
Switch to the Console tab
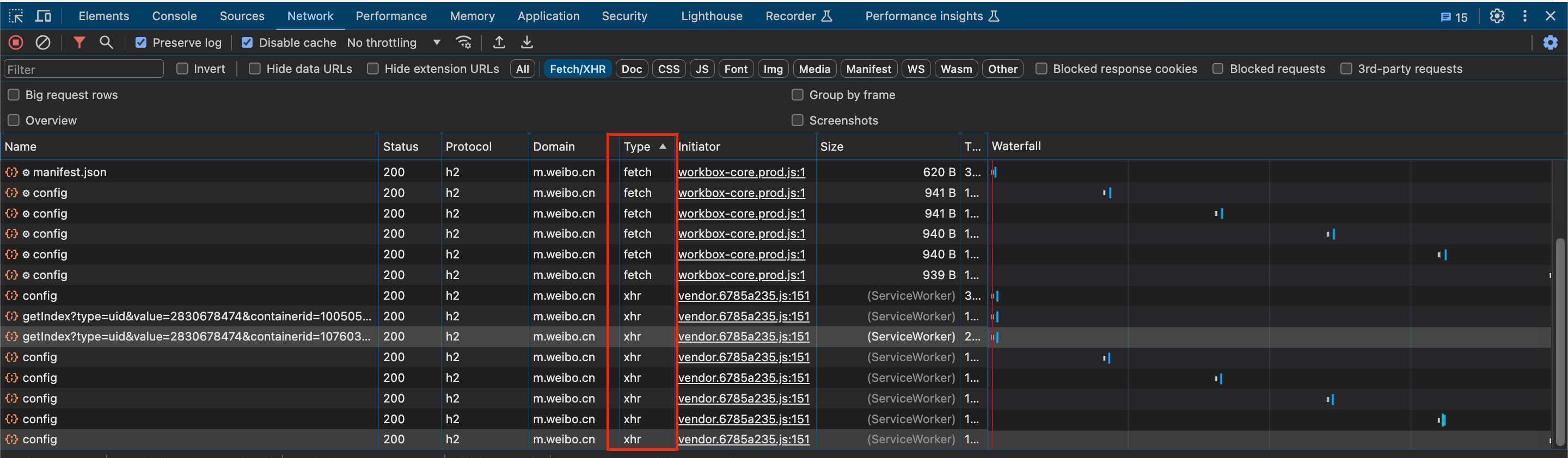174,16
